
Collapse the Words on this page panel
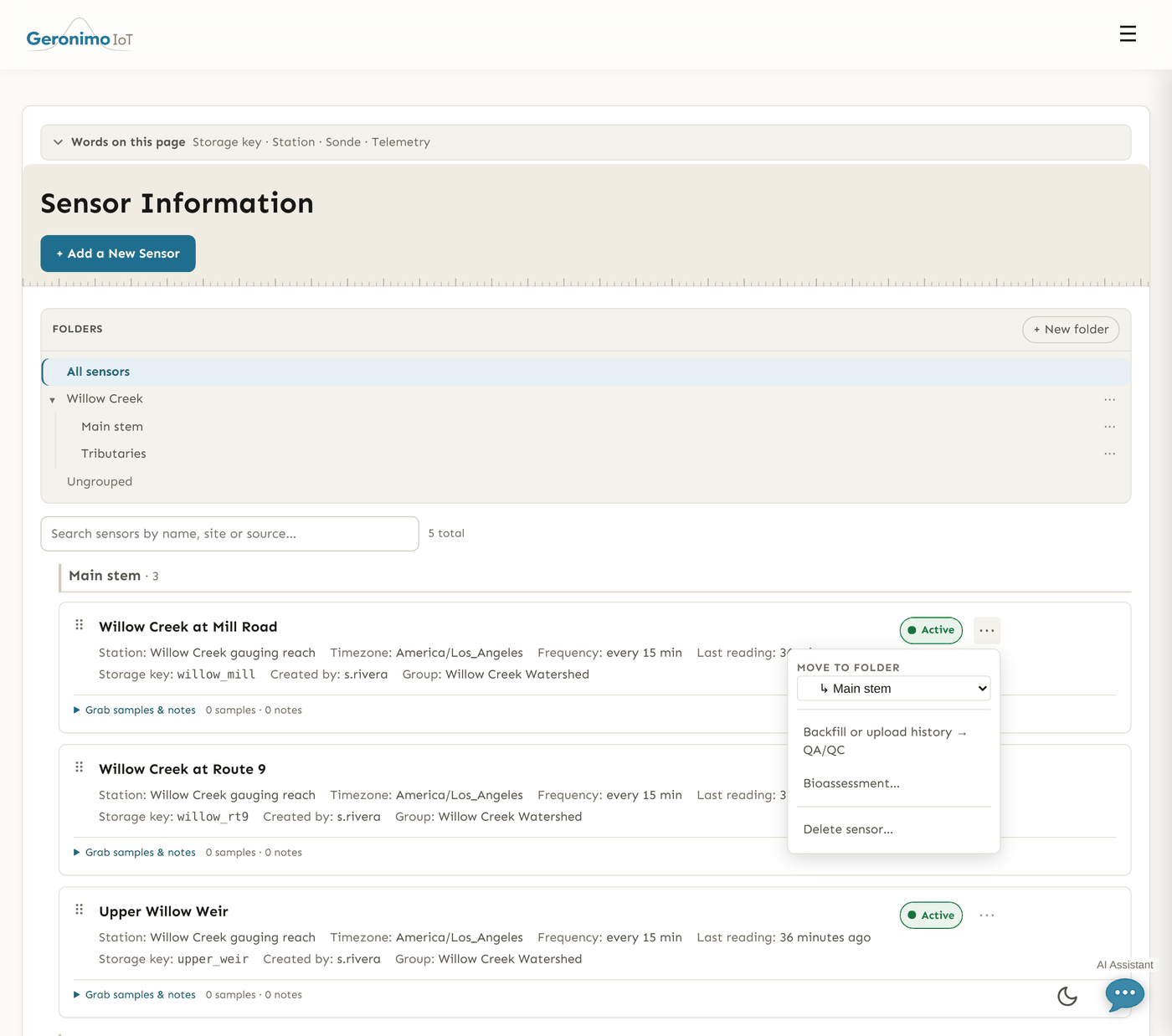pyautogui.click(x=58, y=142)
